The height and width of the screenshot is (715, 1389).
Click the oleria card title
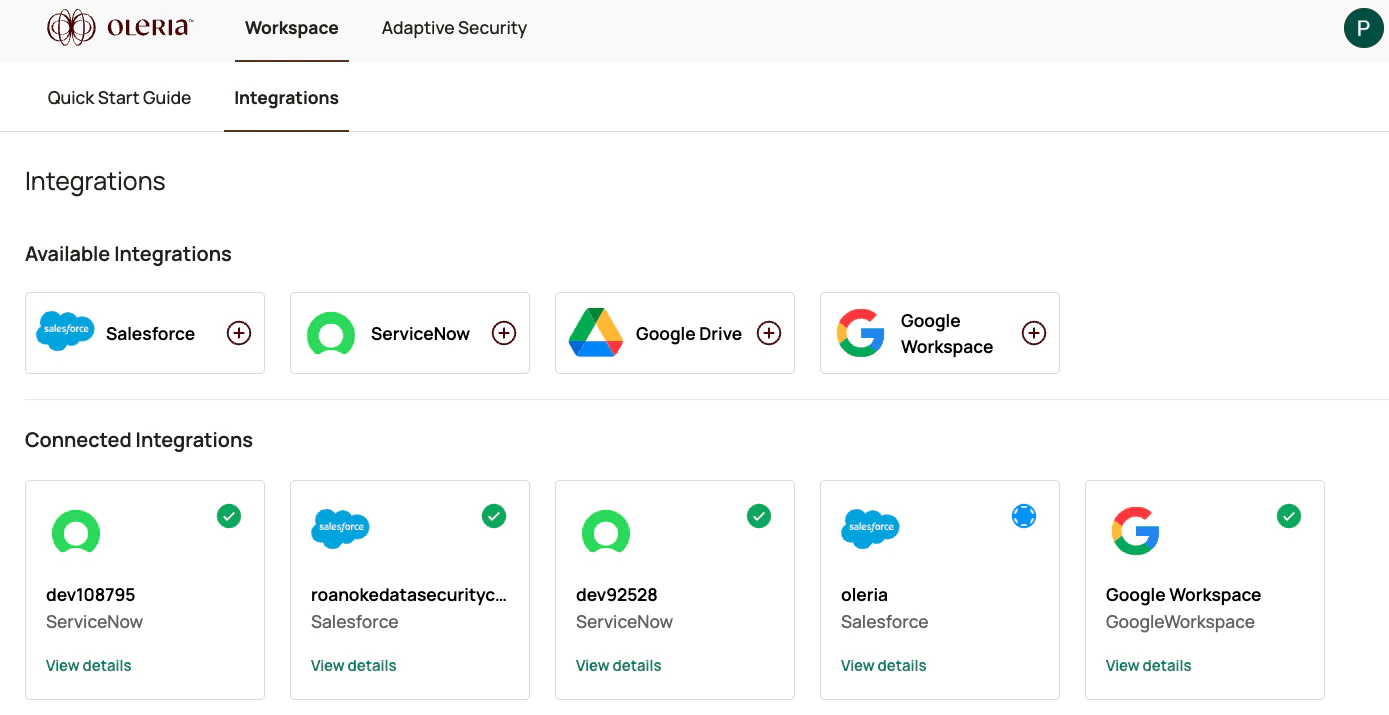coord(865,595)
